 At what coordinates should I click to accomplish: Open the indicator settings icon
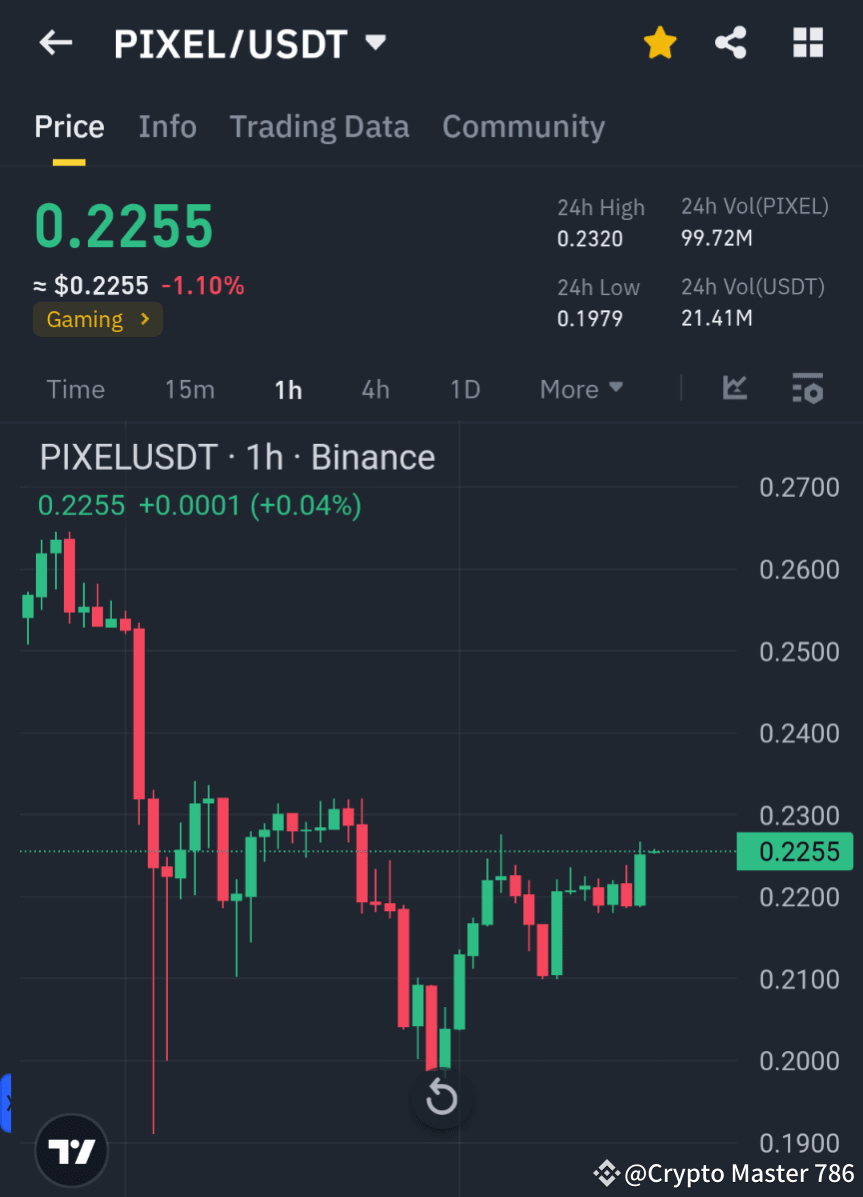click(x=807, y=389)
